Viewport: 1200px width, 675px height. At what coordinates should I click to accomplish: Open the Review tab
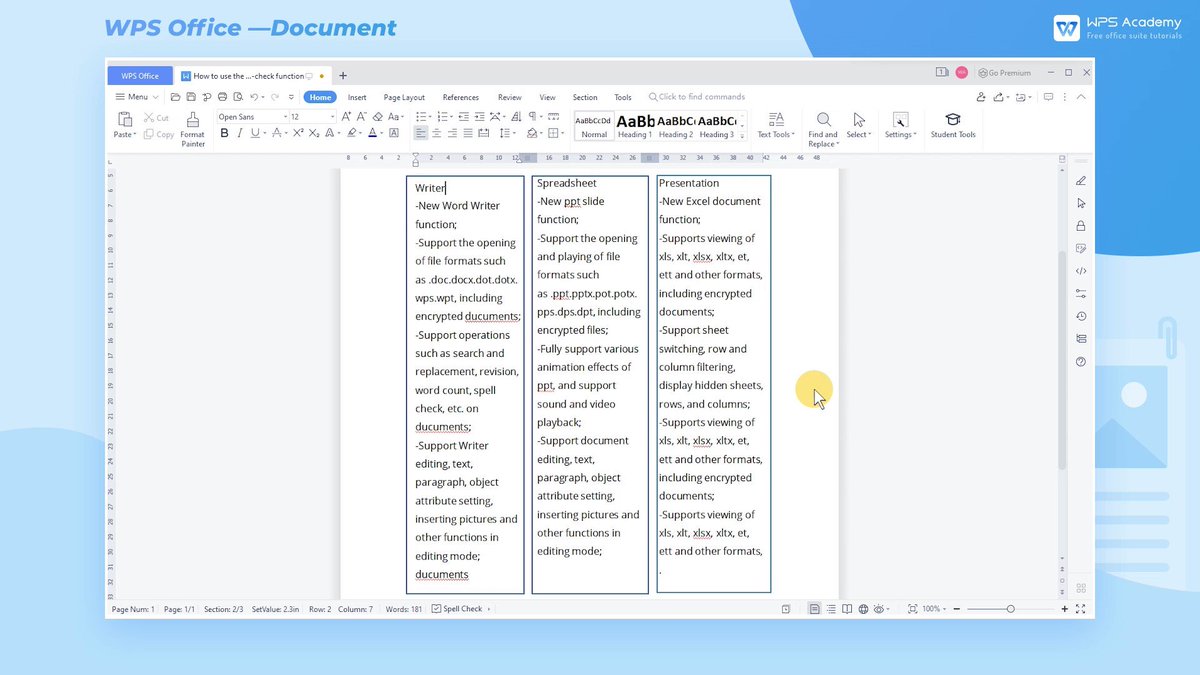[x=510, y=97]
